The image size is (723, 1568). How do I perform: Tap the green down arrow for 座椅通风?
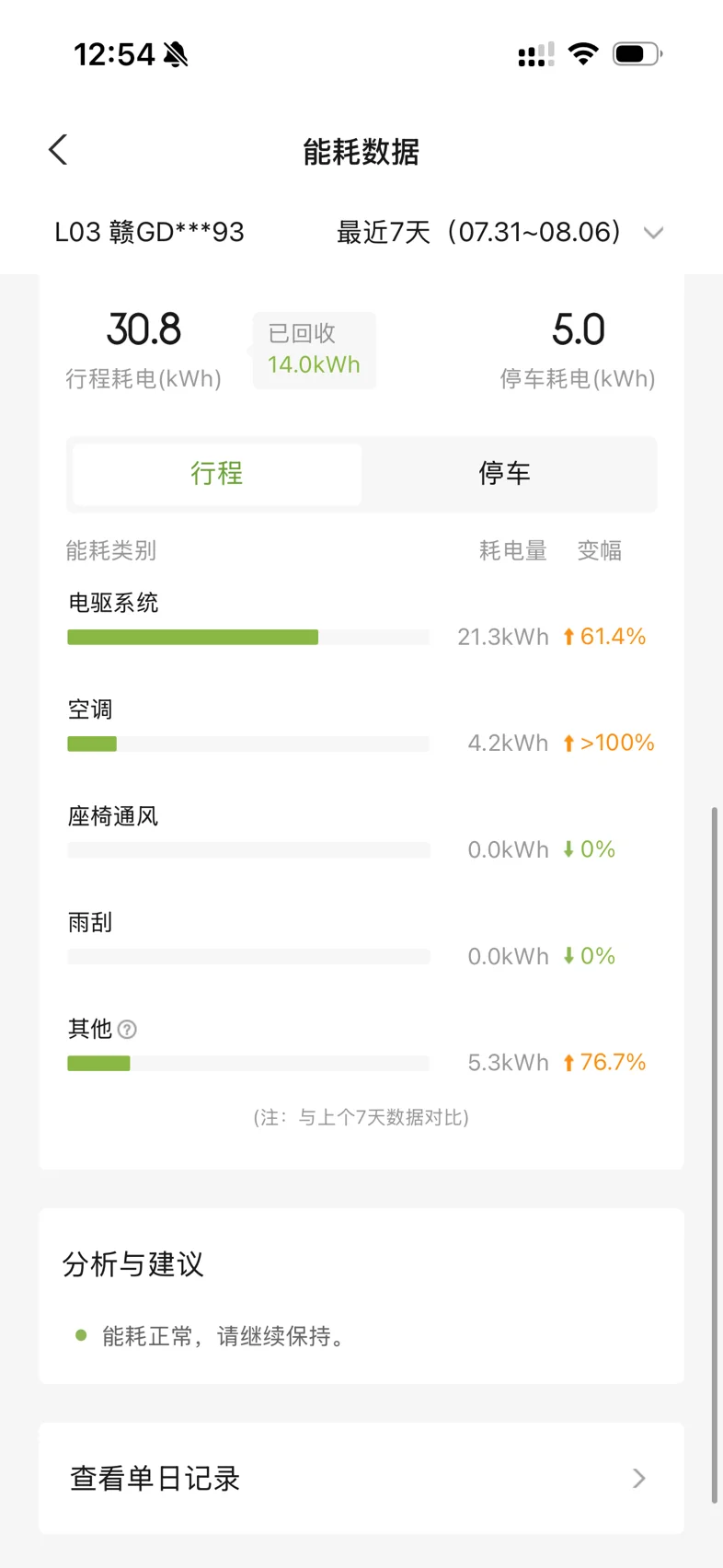pos(568,849)
